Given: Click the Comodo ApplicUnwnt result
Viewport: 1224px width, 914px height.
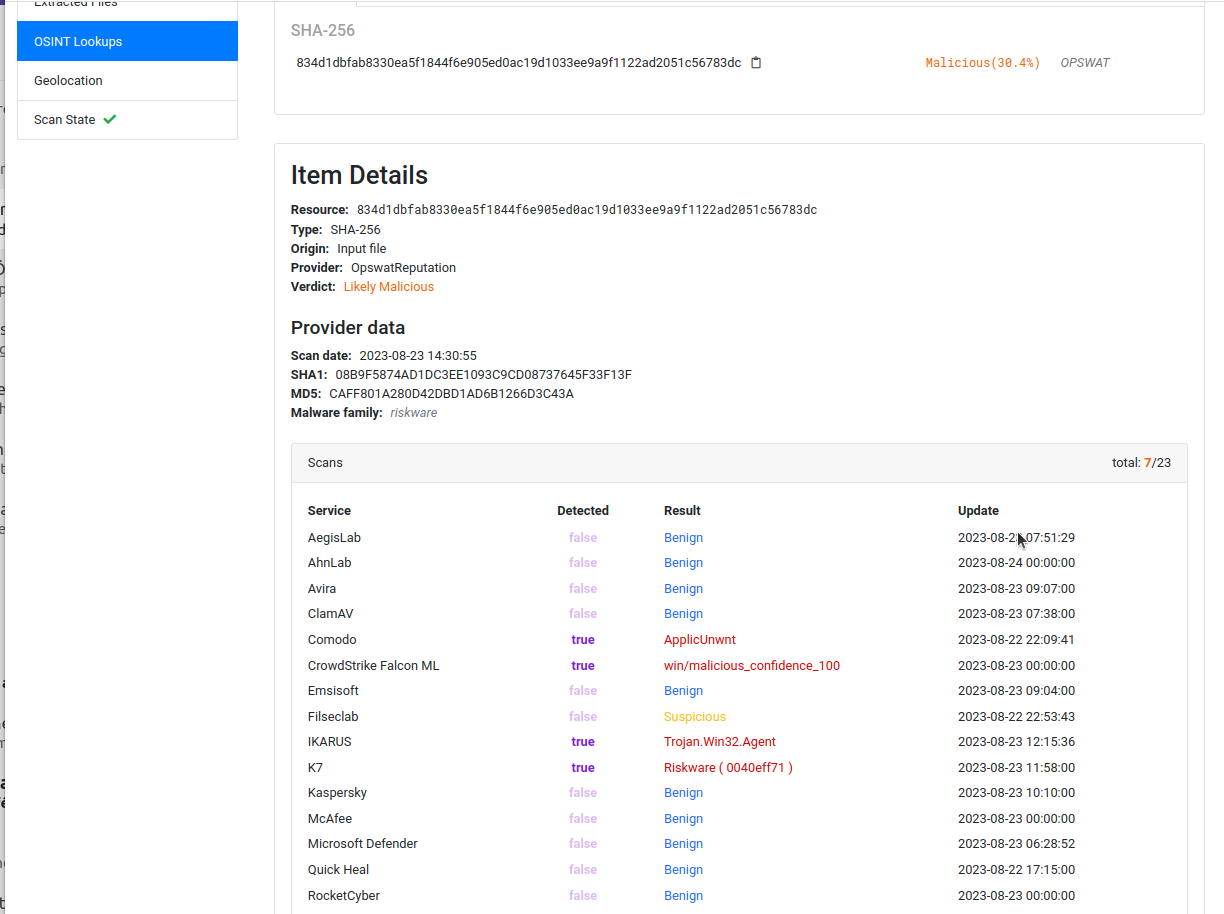Looking at the screenshot, I should (x=700, y=640).
